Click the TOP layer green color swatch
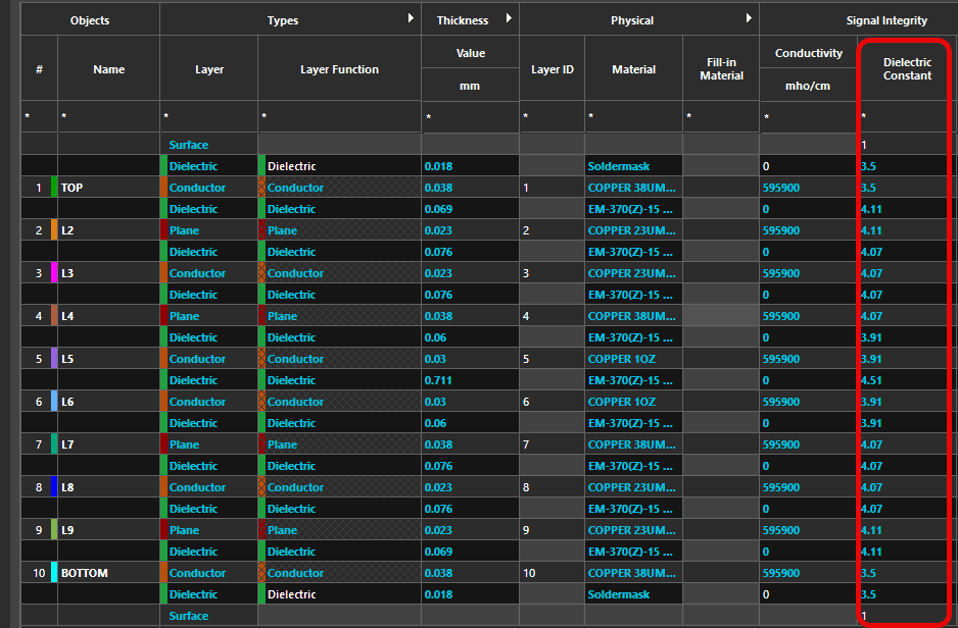958x628 pixels. click(54, 187)
